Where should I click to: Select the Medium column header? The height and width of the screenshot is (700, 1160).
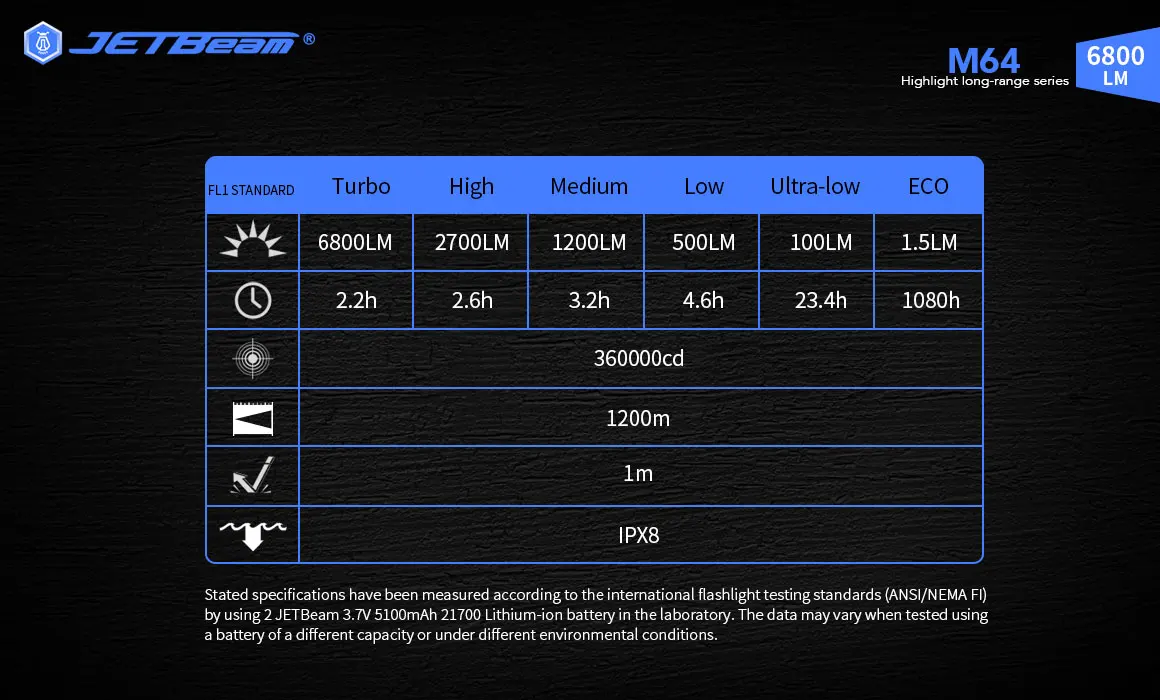point(589,186)
